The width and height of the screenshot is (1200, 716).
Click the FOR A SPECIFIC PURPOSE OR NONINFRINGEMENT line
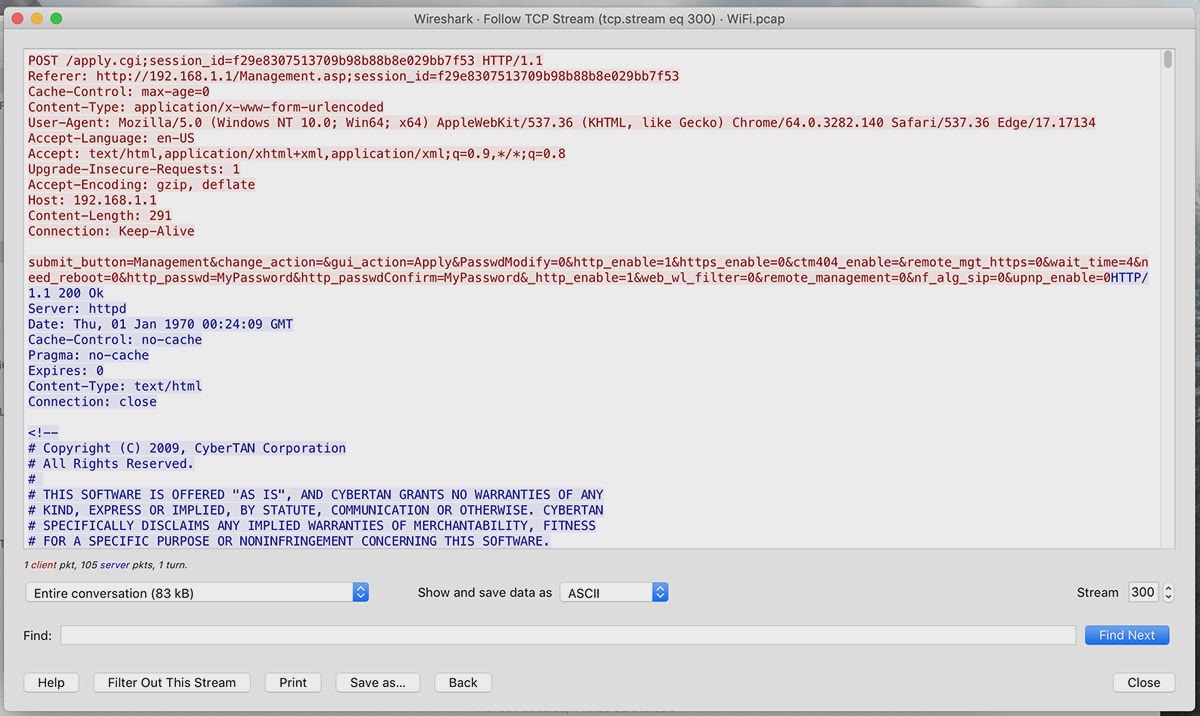[289, 541]
